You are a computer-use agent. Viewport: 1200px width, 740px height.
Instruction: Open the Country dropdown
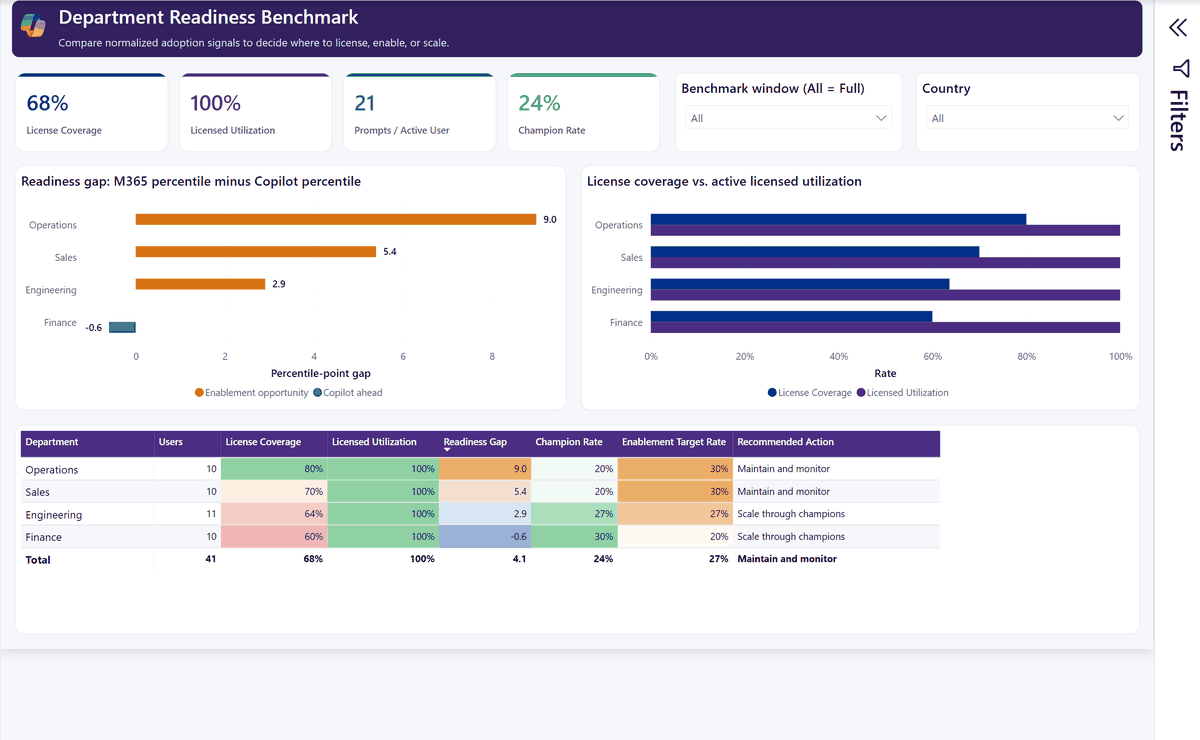1027,118
